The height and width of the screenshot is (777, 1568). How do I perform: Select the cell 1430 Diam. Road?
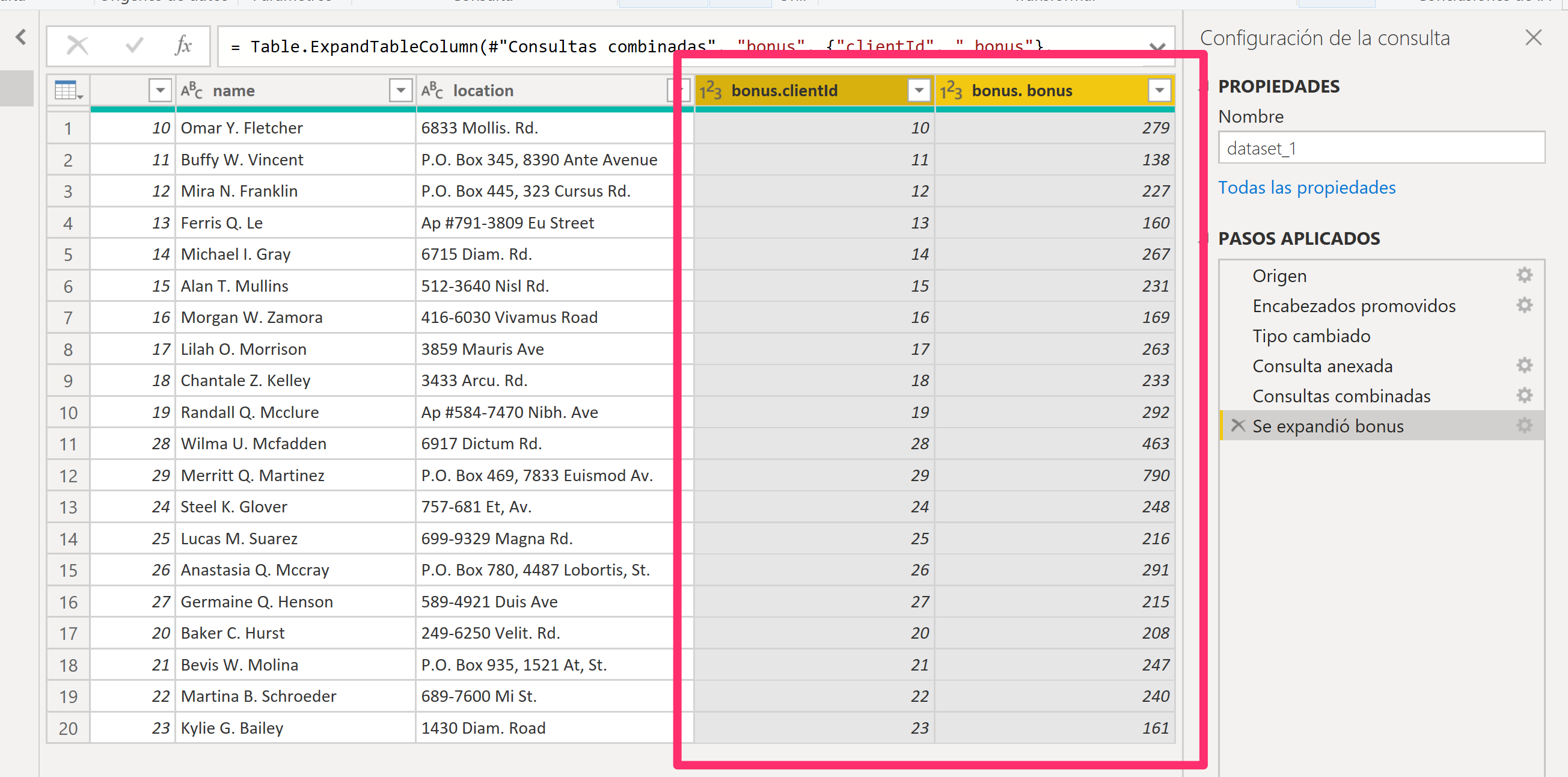click(x=554, y=728)
